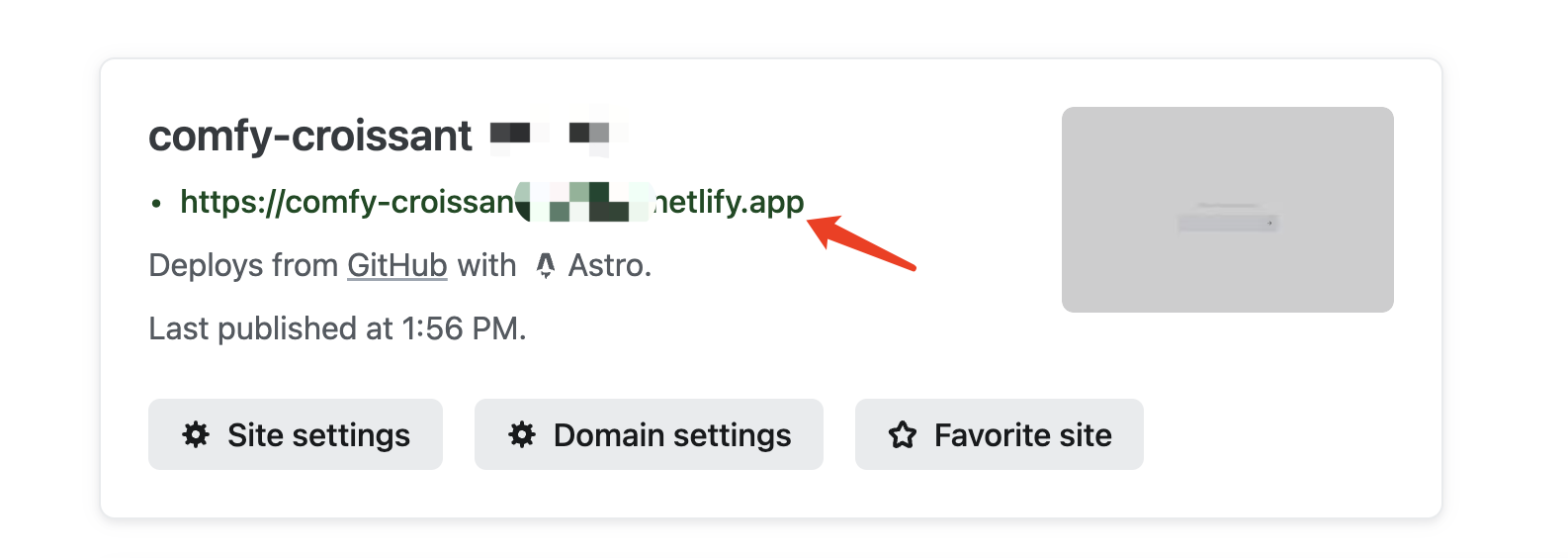This screenshot has height=558, width=1568.
Task: Click the gear icon in Site settings
Action: [x=196, y=434]
